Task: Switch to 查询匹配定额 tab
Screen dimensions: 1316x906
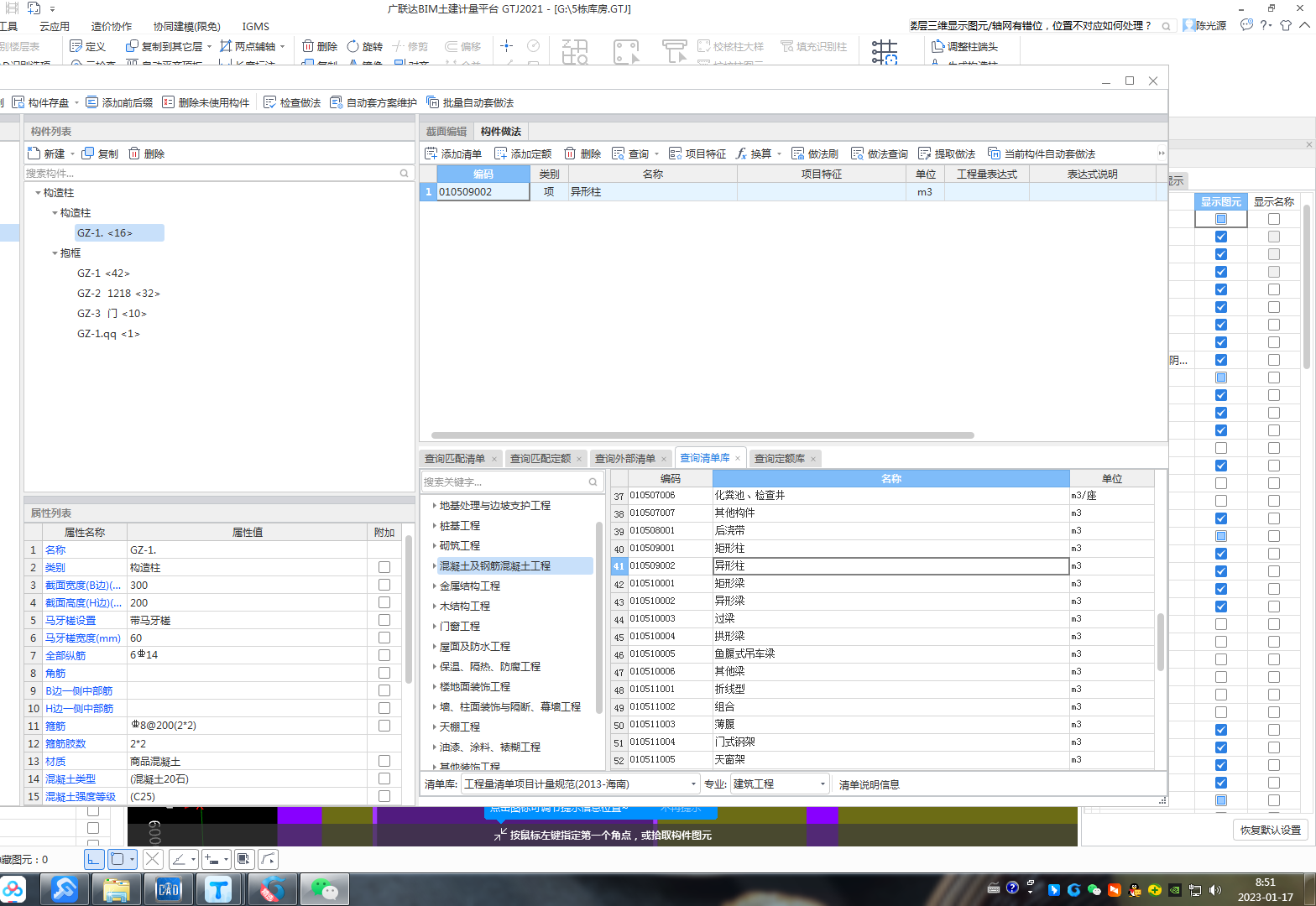Action: coord(540,459)
